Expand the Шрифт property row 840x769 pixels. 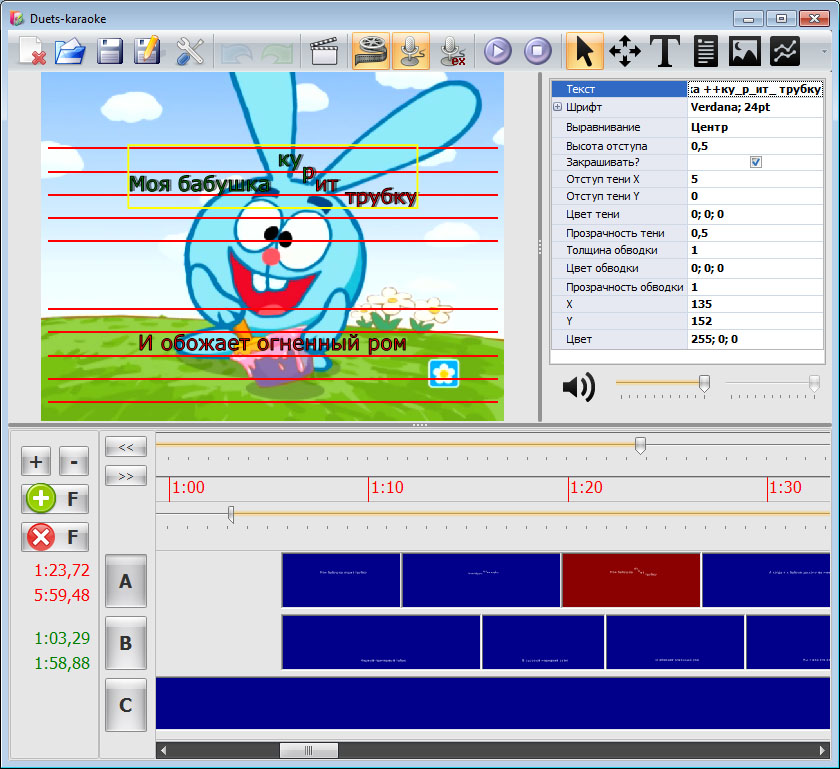[x=557, y=108]
